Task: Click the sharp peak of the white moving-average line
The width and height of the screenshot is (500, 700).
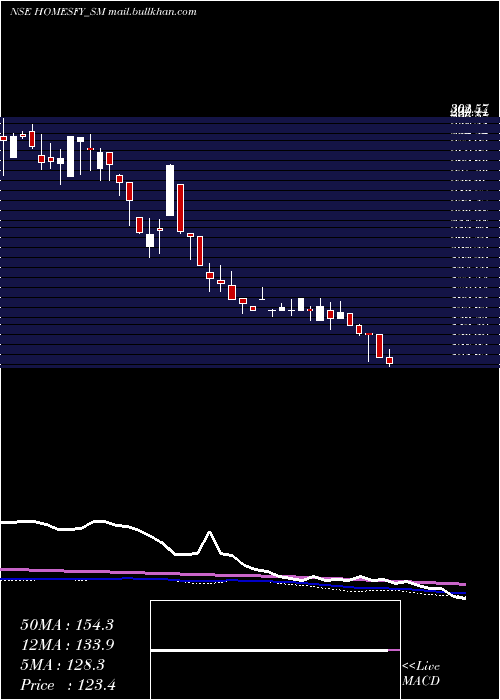Action: [x=209, y=532]
